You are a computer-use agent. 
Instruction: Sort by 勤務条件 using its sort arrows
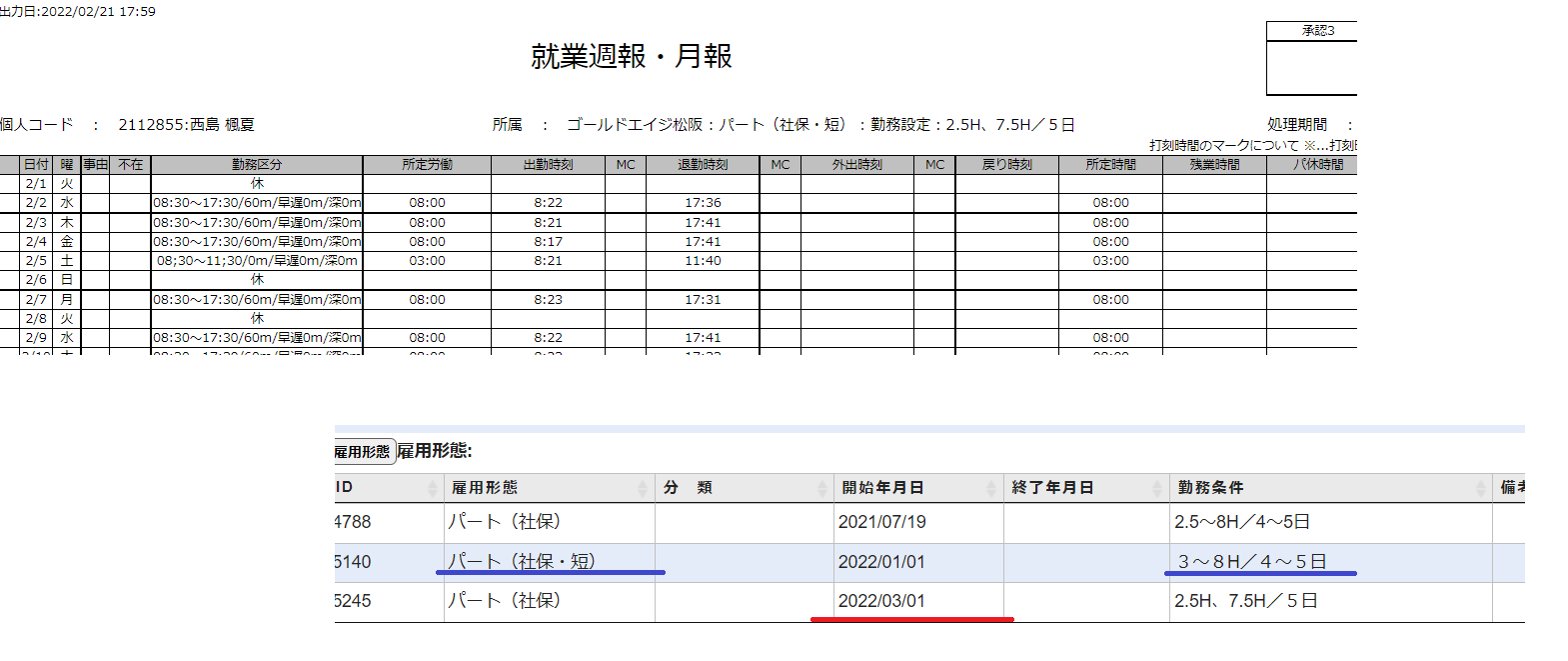[x=1481, y=488]
